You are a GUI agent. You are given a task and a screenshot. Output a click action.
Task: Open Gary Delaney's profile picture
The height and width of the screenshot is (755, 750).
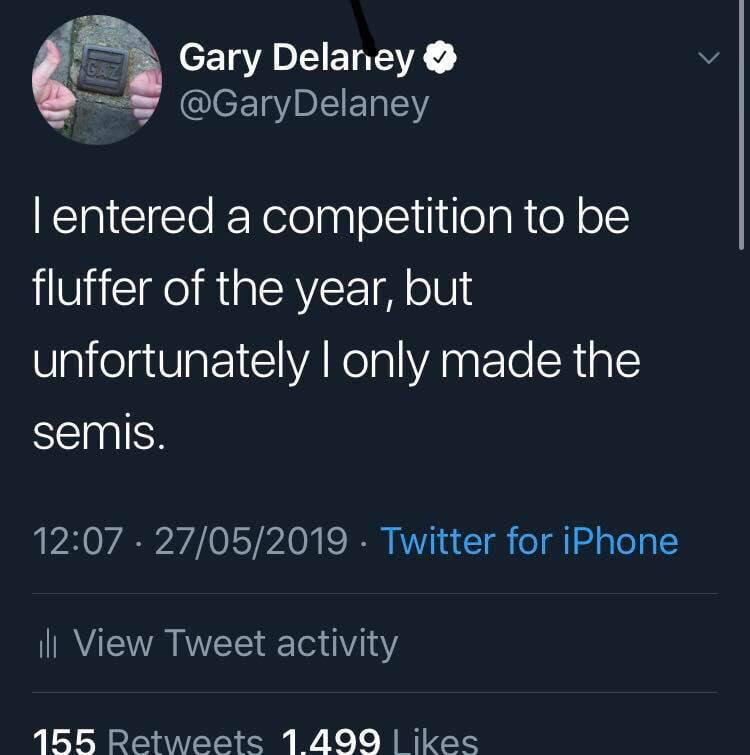pos(97,81)
